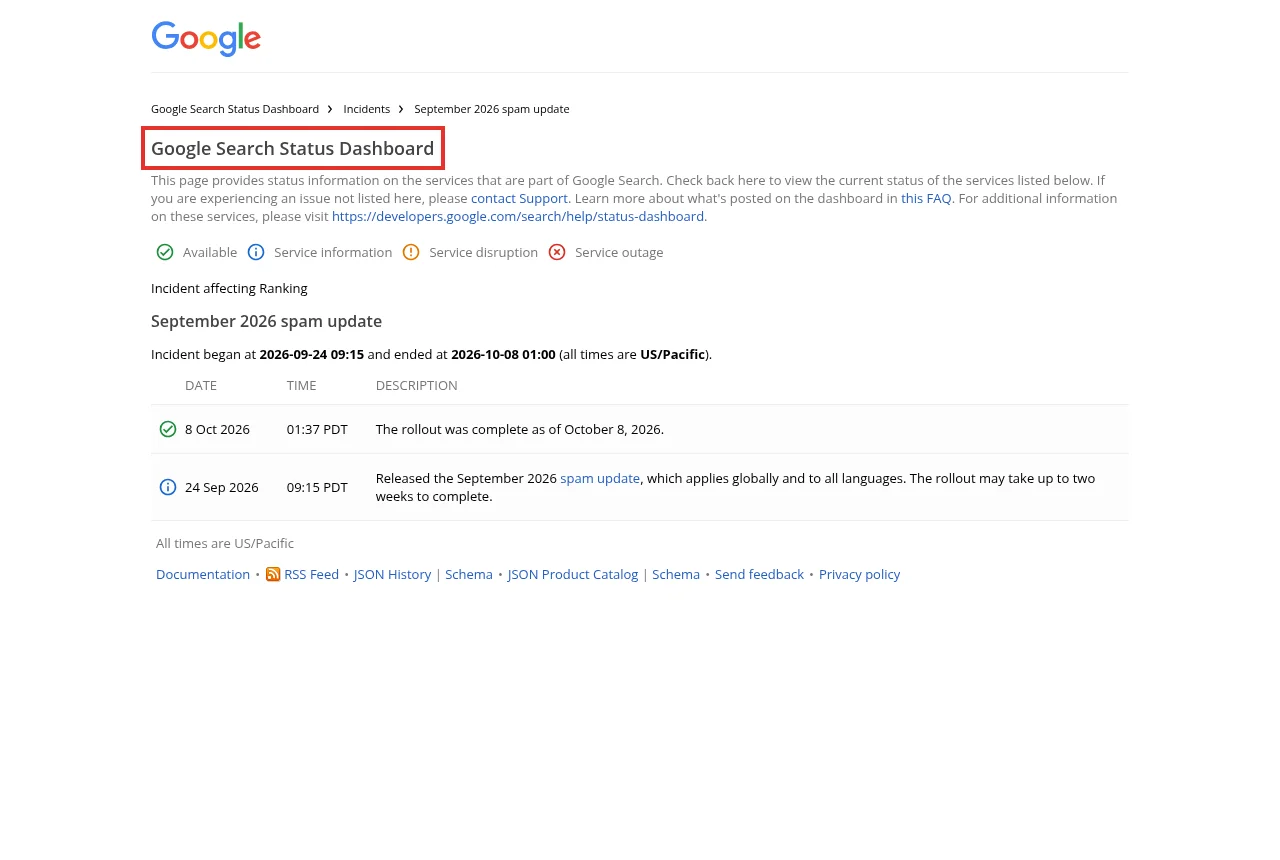Click the Service disruption orange legend icon
The width and height of the screenshot is (1280, 860).
(x=411, y=252)
